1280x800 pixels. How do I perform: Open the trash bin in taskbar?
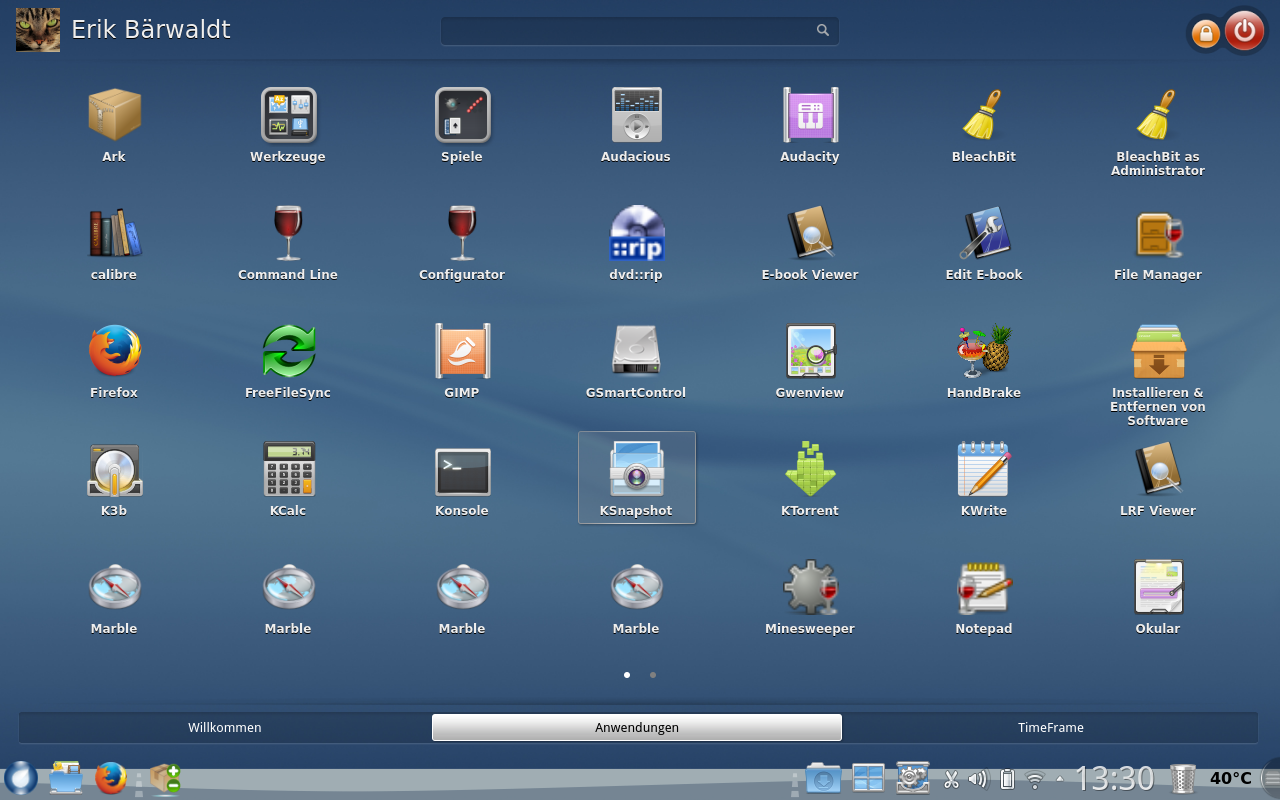pos(1183,778)
